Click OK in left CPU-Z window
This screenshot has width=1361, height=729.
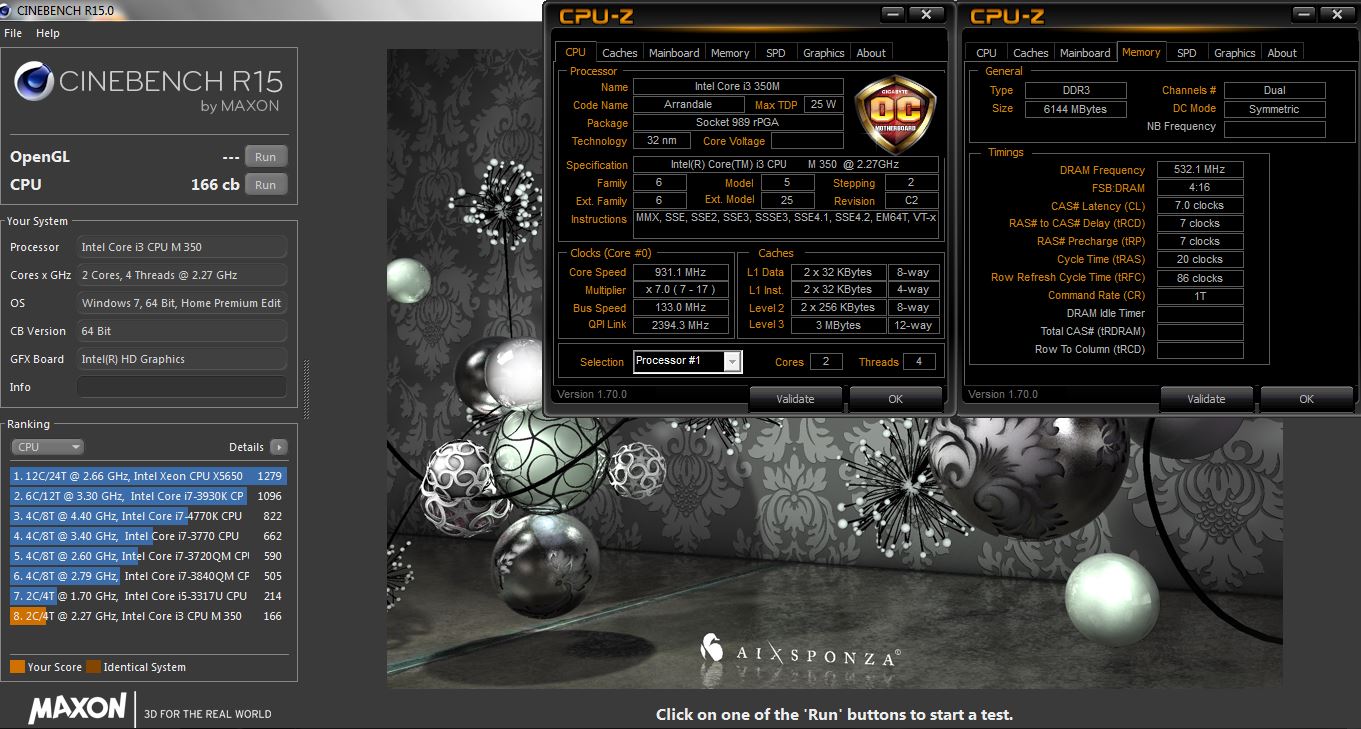pyautogui.click(x=895, y=399)
